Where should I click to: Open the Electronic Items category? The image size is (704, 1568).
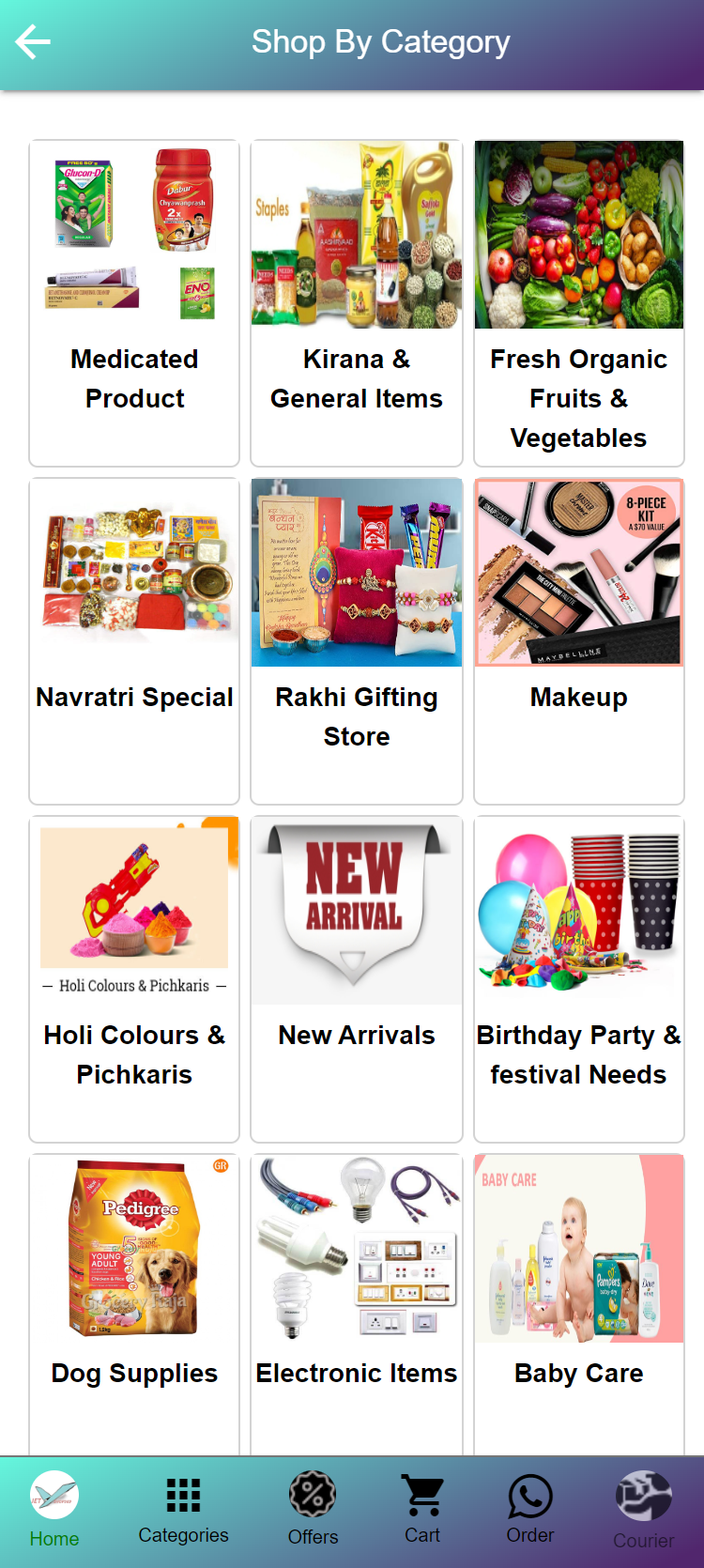coord(357,1305)
